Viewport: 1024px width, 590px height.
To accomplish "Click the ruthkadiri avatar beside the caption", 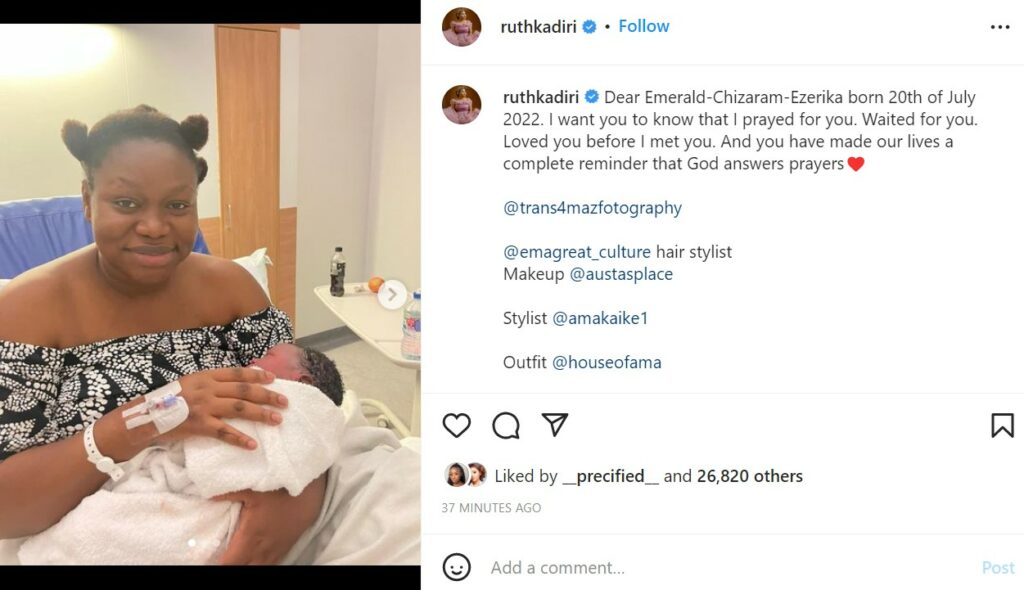I will pos(462,105).
